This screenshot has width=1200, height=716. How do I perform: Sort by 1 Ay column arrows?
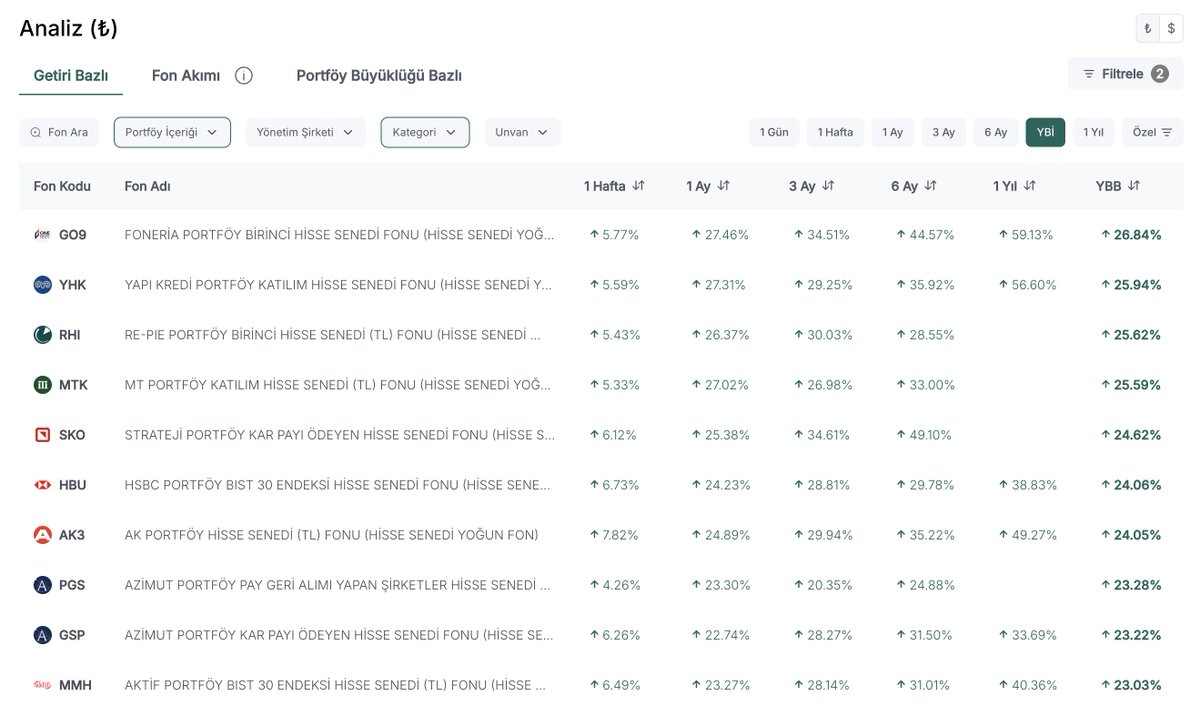click(x=724, y=186)
